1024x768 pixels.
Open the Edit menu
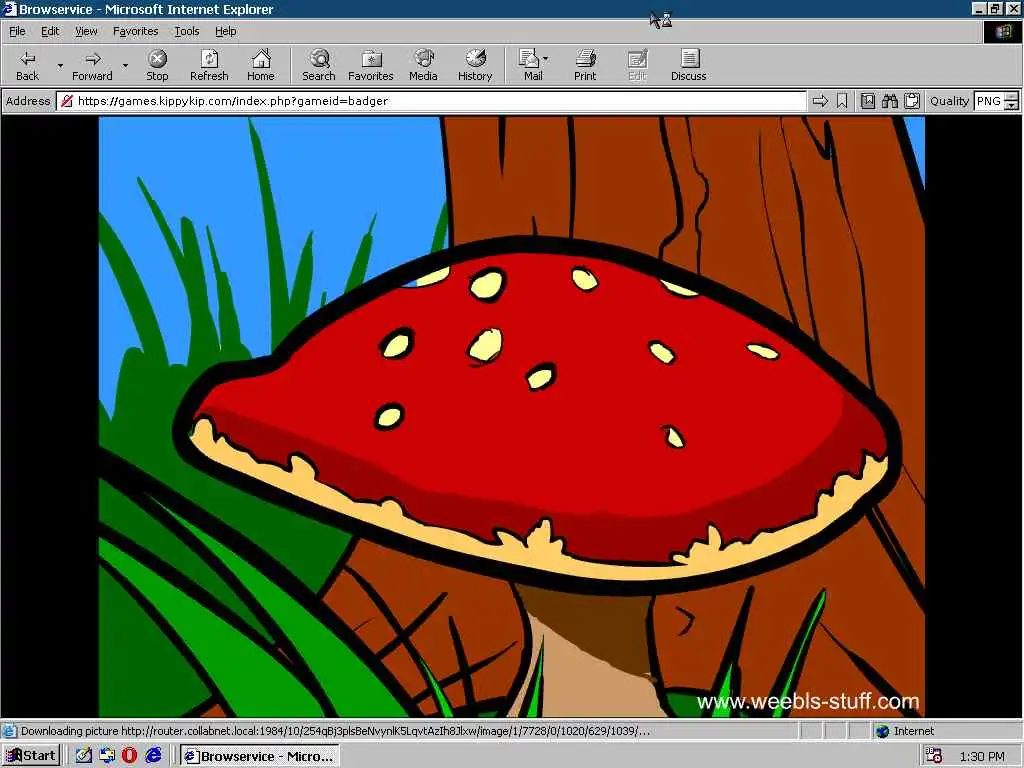tap(50, 31)
